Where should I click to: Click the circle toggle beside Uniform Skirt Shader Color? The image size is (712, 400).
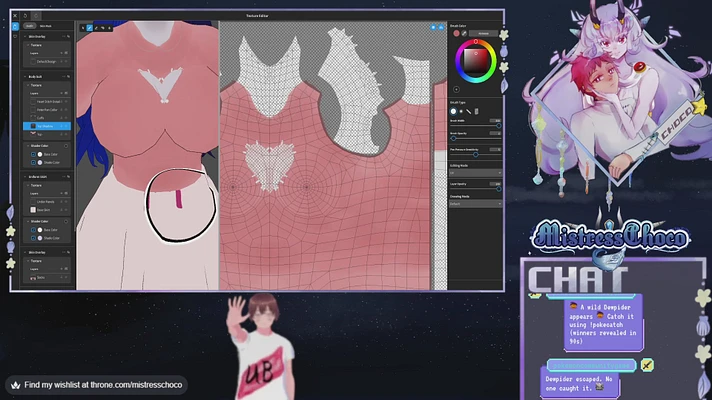point(66,221)
